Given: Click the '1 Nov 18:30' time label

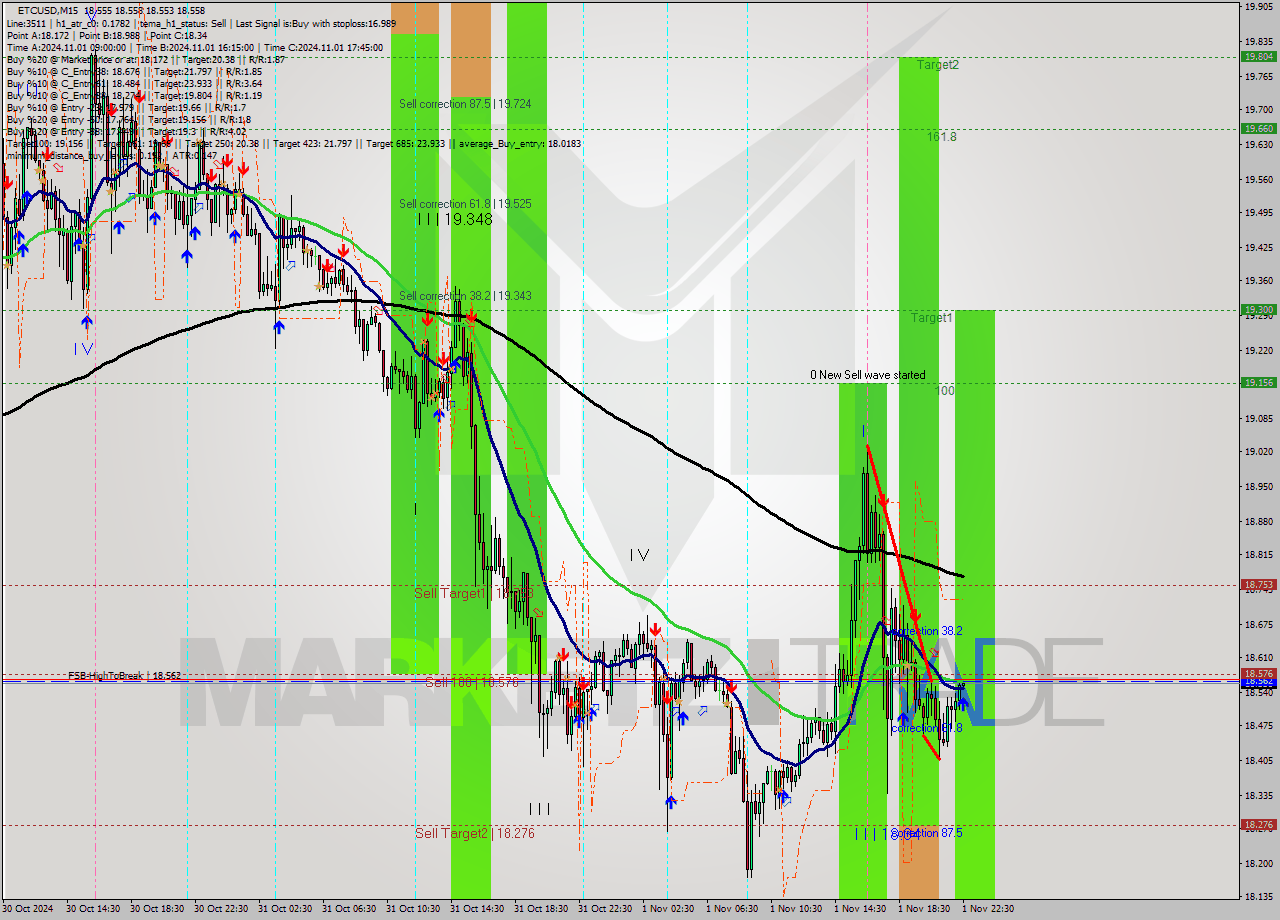Looking at the screenshot, I should coord(925,909).
